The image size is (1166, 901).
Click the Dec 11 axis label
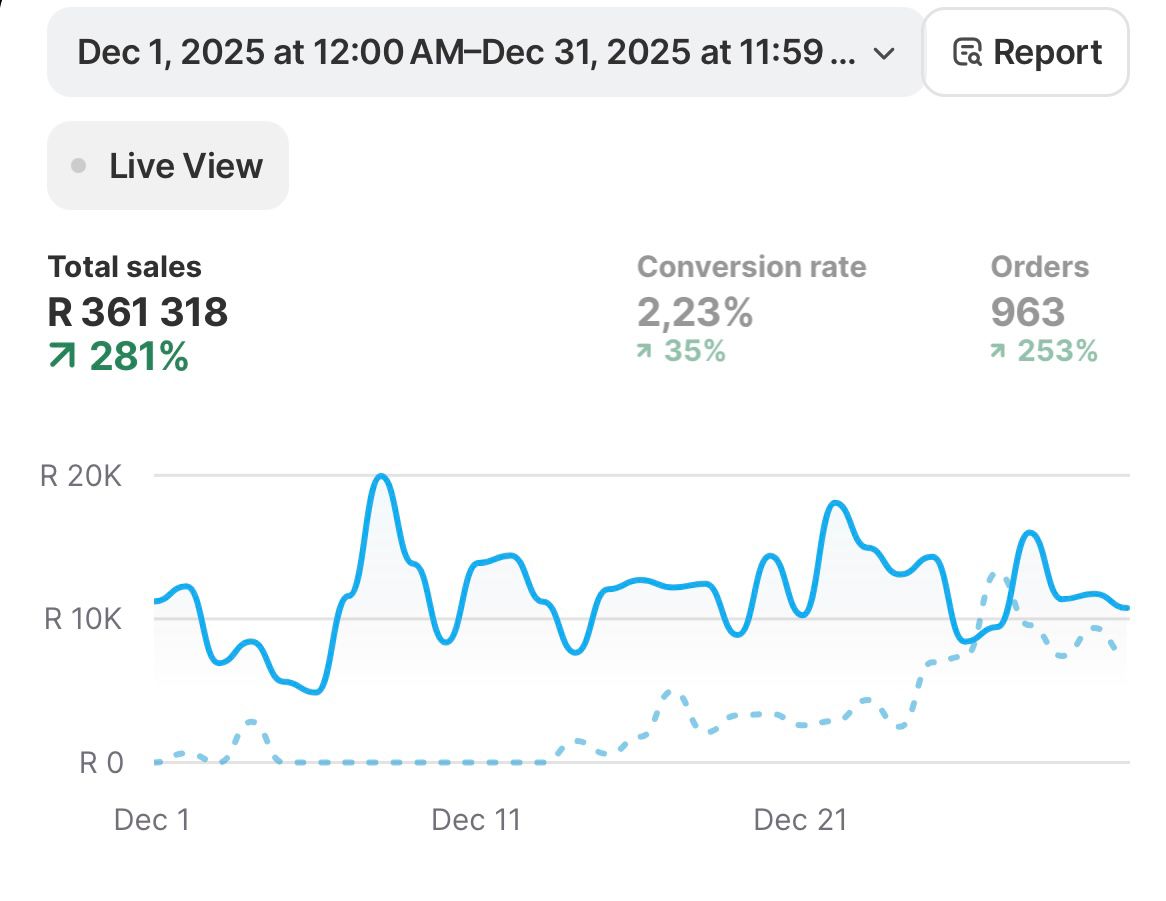pos(476,820)
